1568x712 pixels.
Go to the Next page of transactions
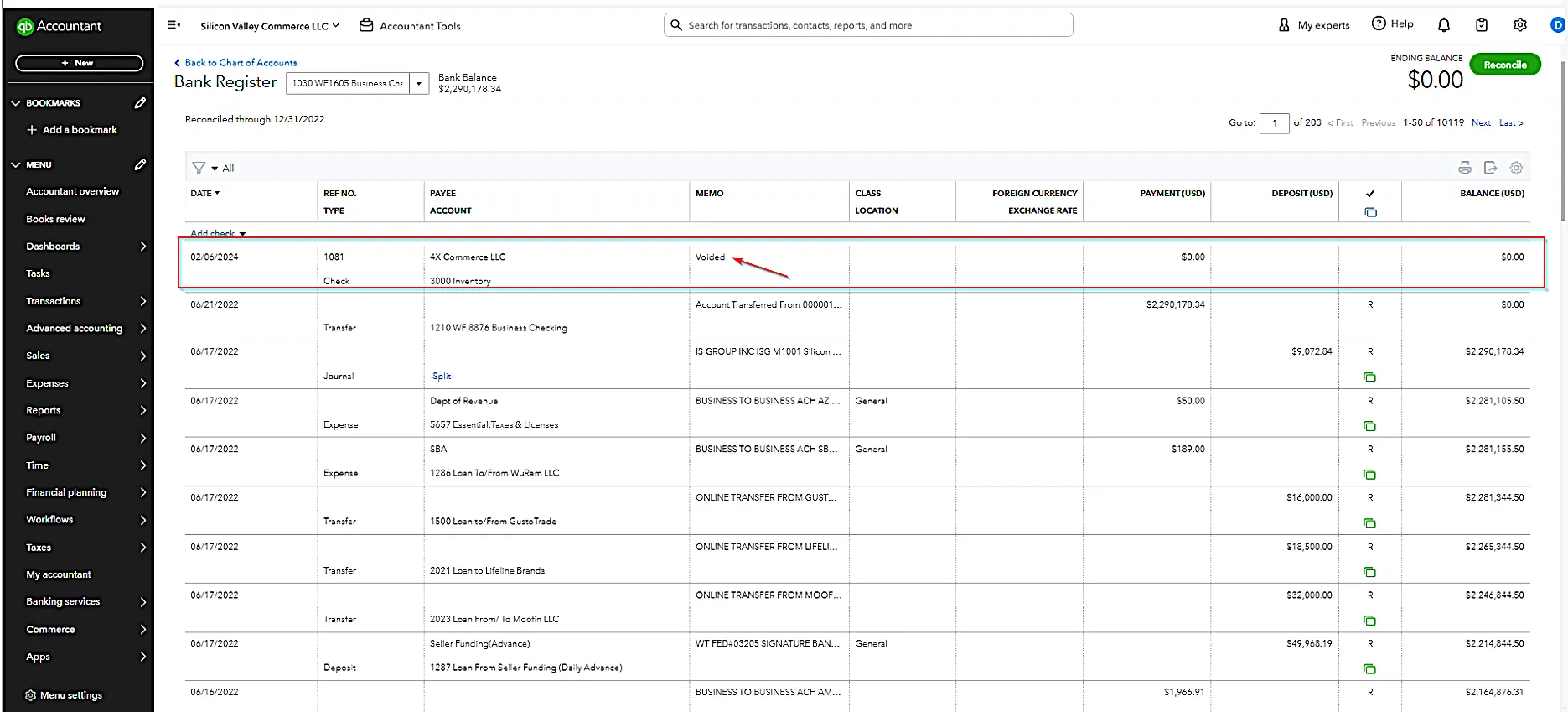(1481, 122)
